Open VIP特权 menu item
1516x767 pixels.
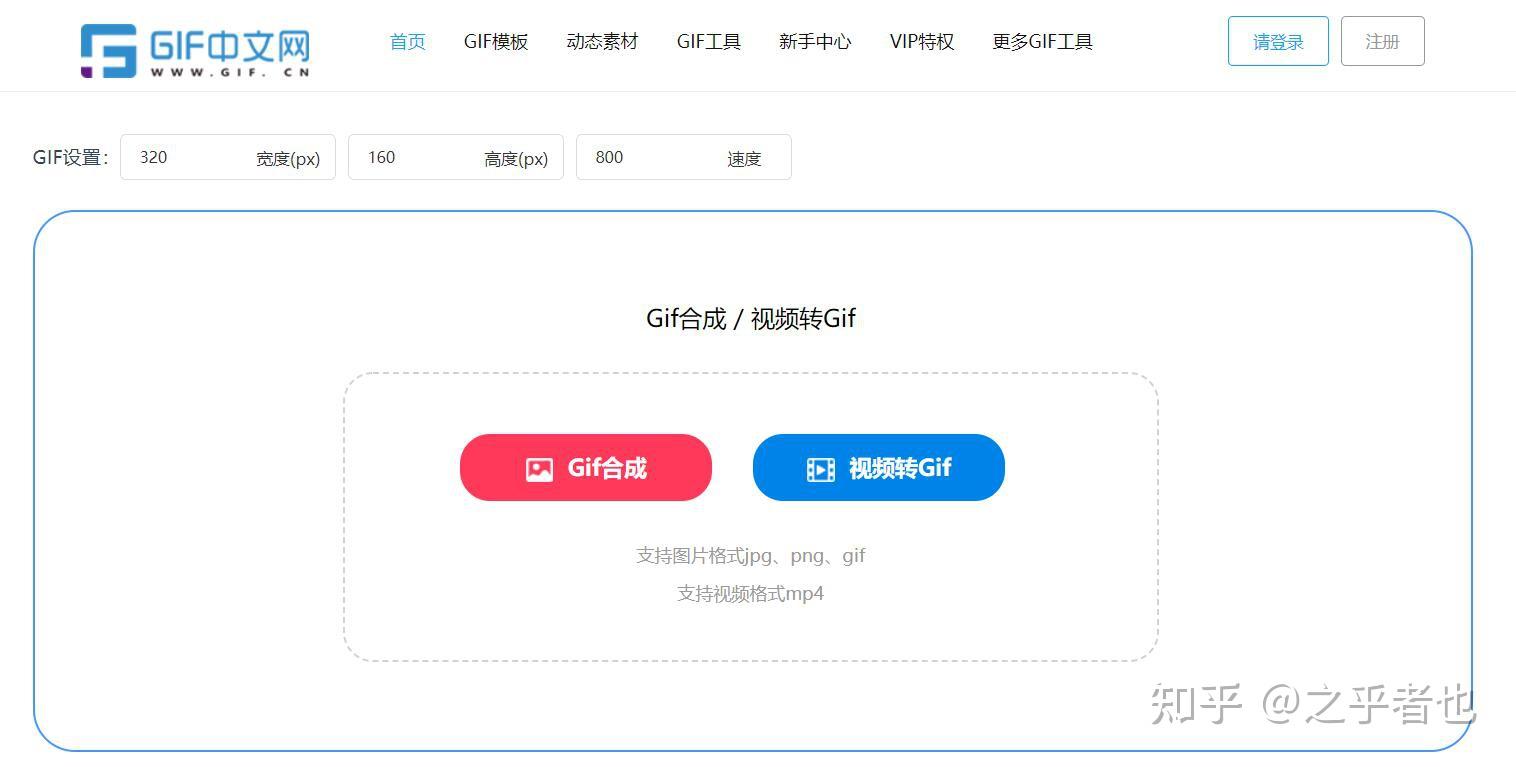click(x=922, y=42)
